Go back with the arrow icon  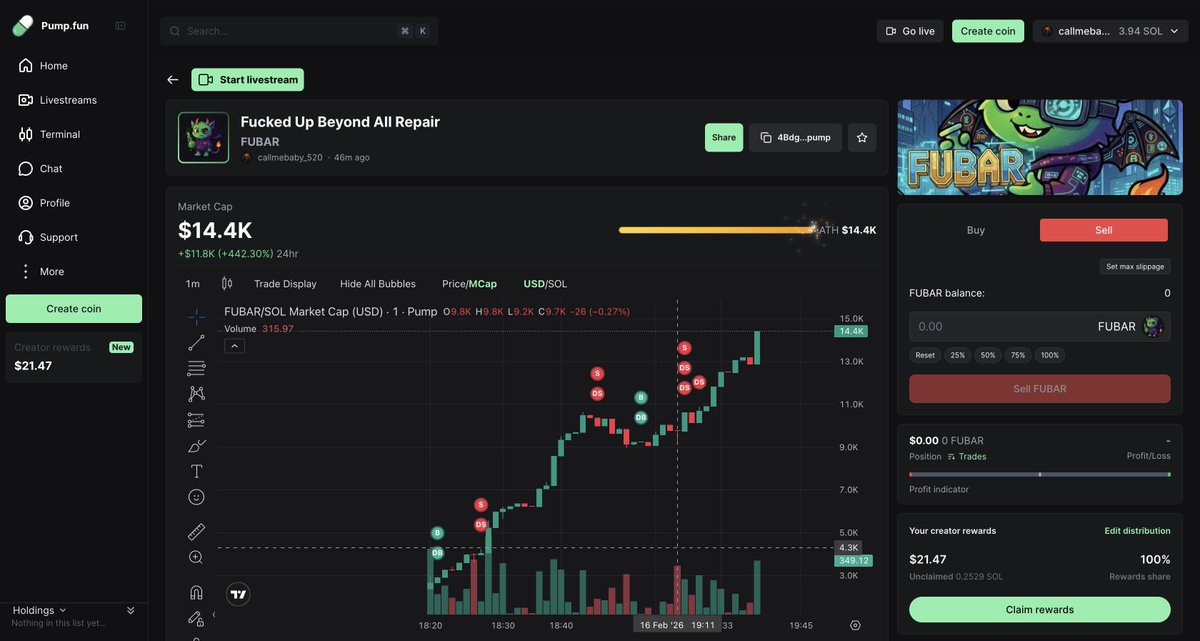pos(173,80)
